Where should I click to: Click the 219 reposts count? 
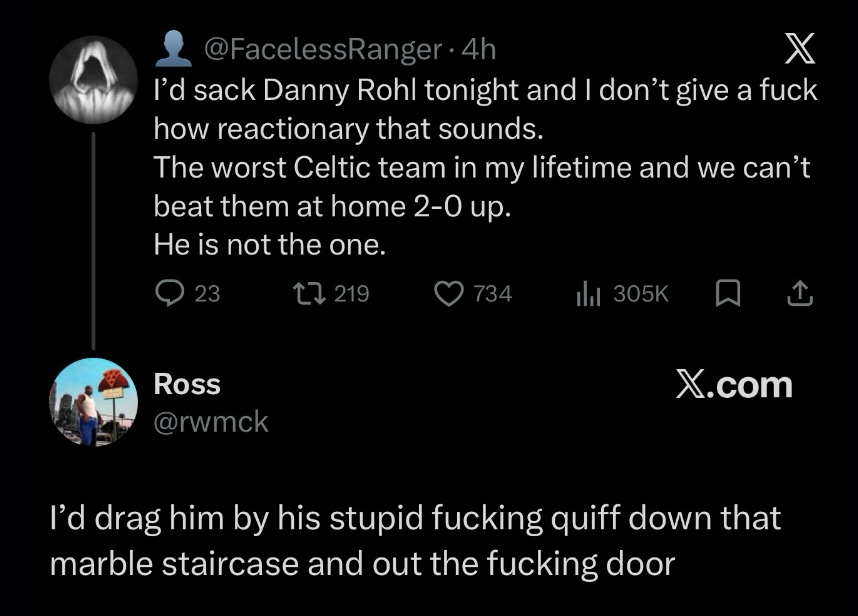(x=351, y=293)
